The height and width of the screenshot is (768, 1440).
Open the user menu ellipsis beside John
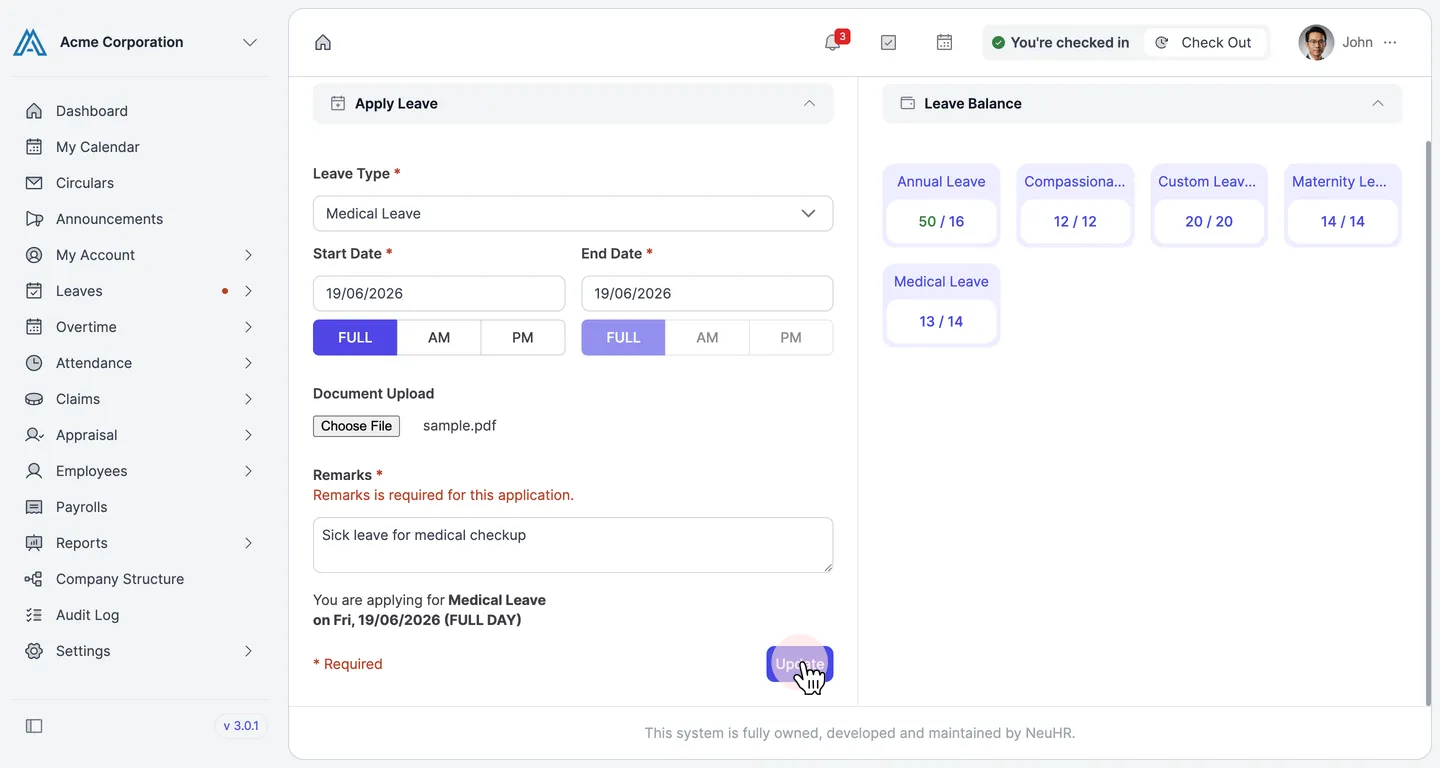(x=1390, y=42)
